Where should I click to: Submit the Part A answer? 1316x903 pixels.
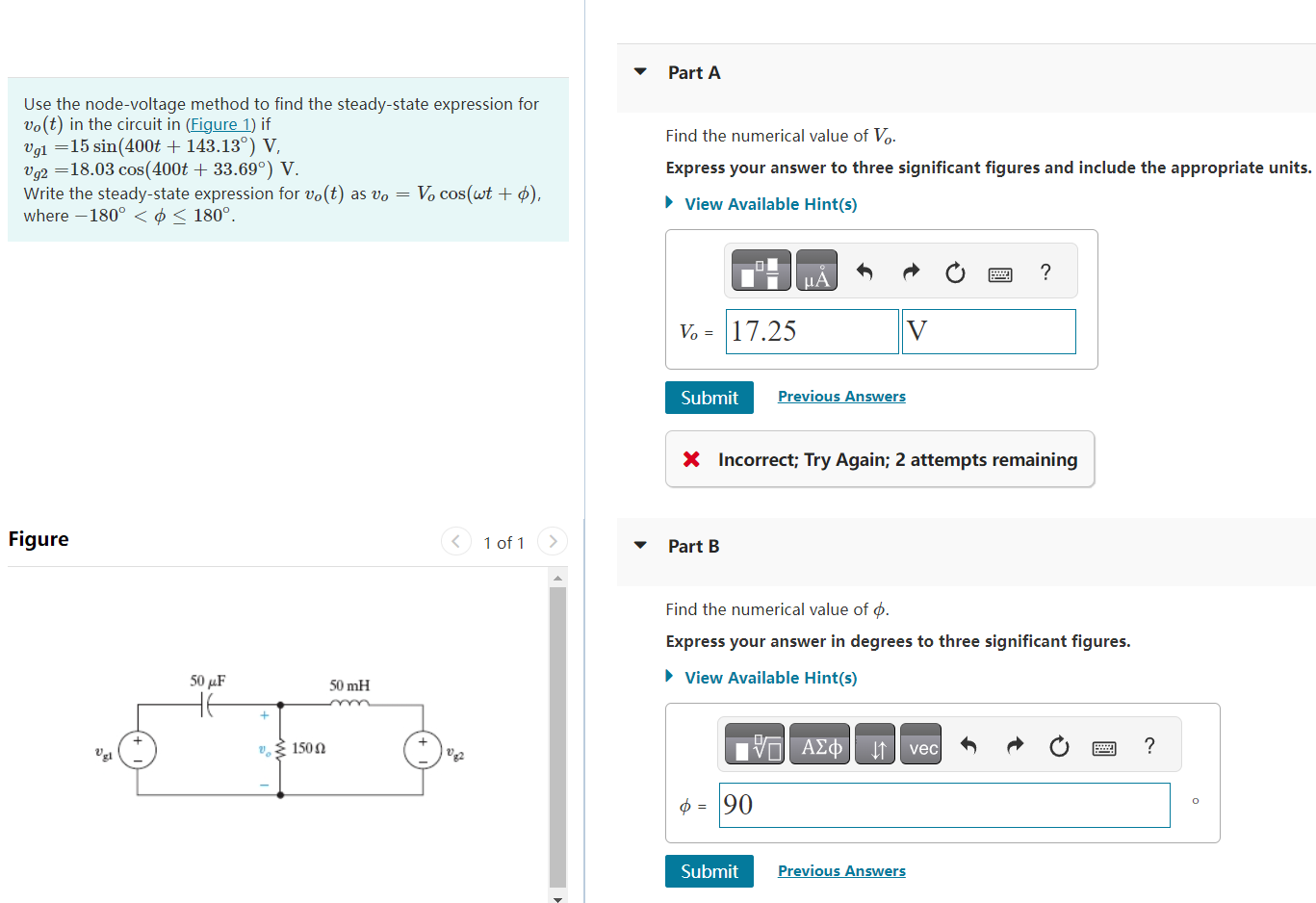709,397
